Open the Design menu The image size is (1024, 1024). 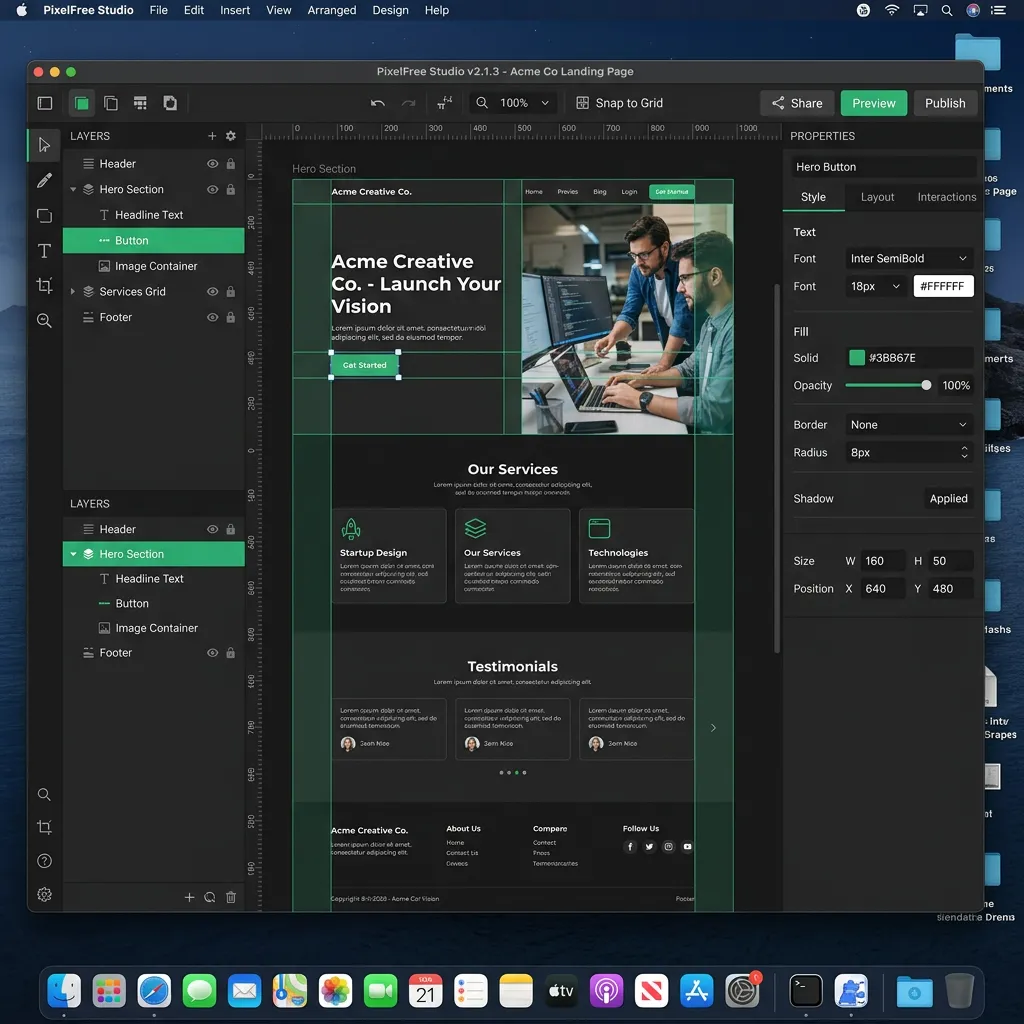coord(391,10)
